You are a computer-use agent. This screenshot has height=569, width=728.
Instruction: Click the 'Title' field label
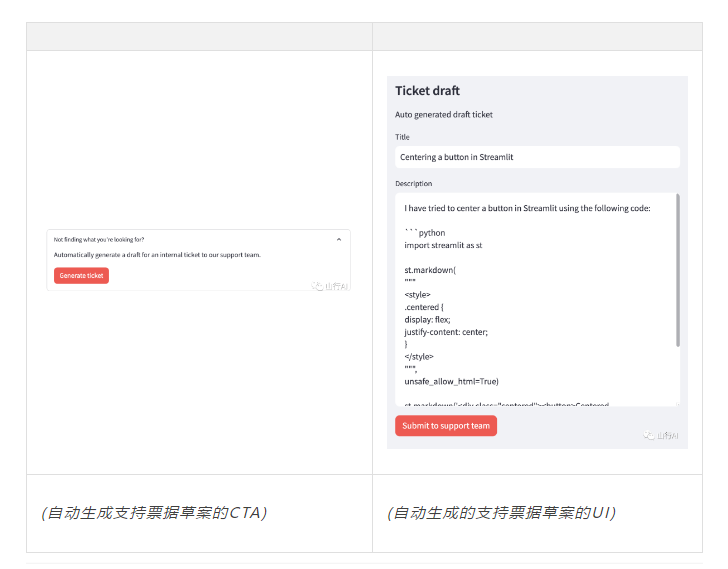click(402, 137)
